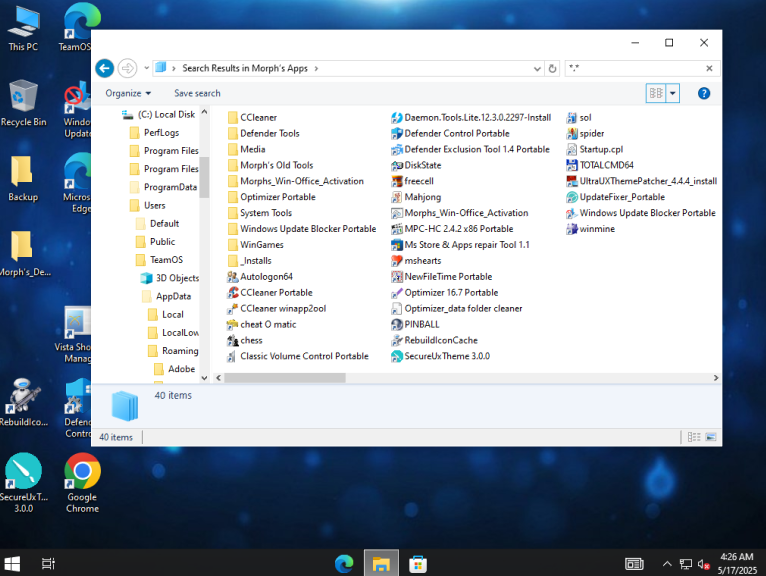Screen dimensions: 766x576
Task: Select cheat O matic item
Action: pyautogui.click(x=262, y=324)
